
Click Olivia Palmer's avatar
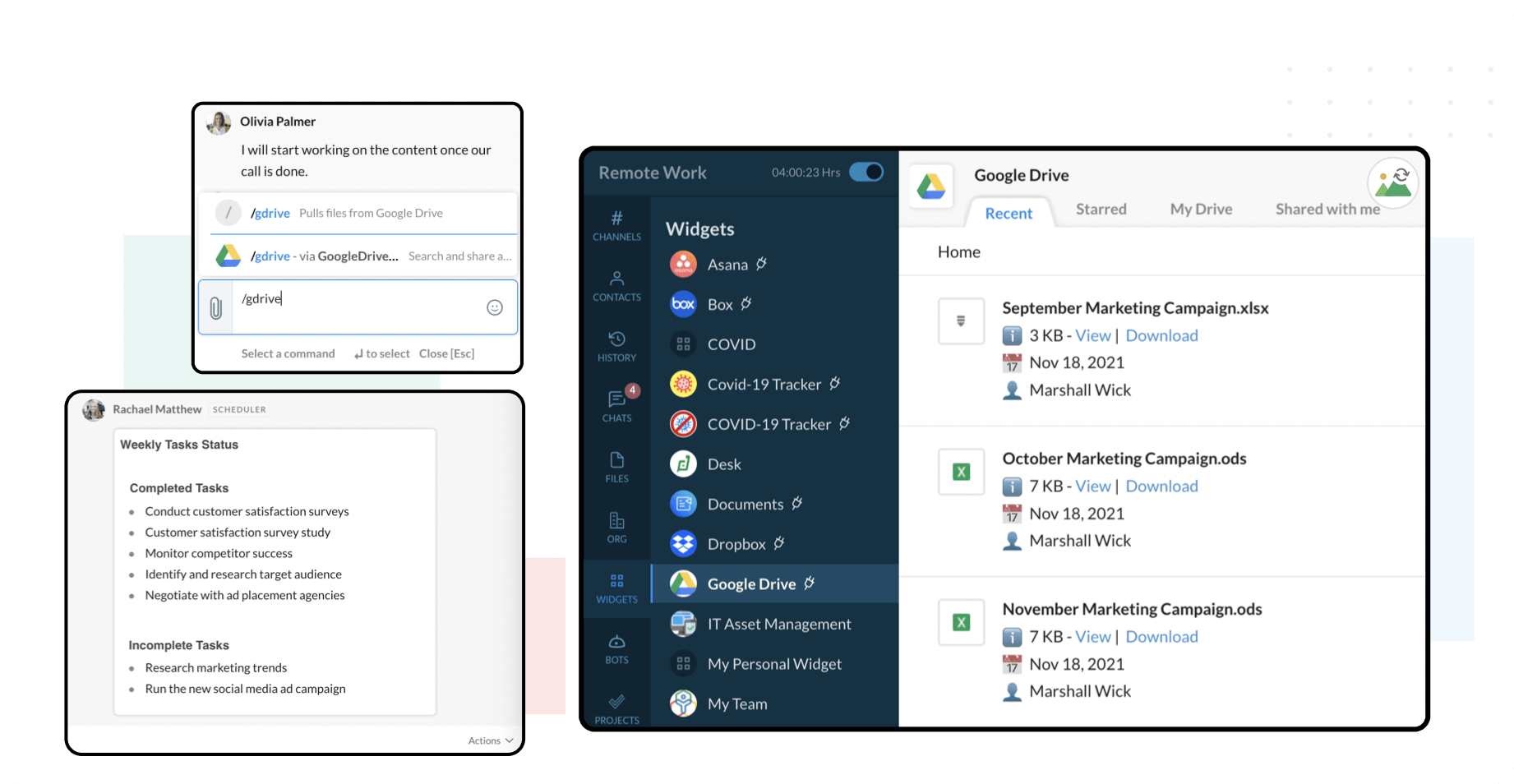[219, 123]
